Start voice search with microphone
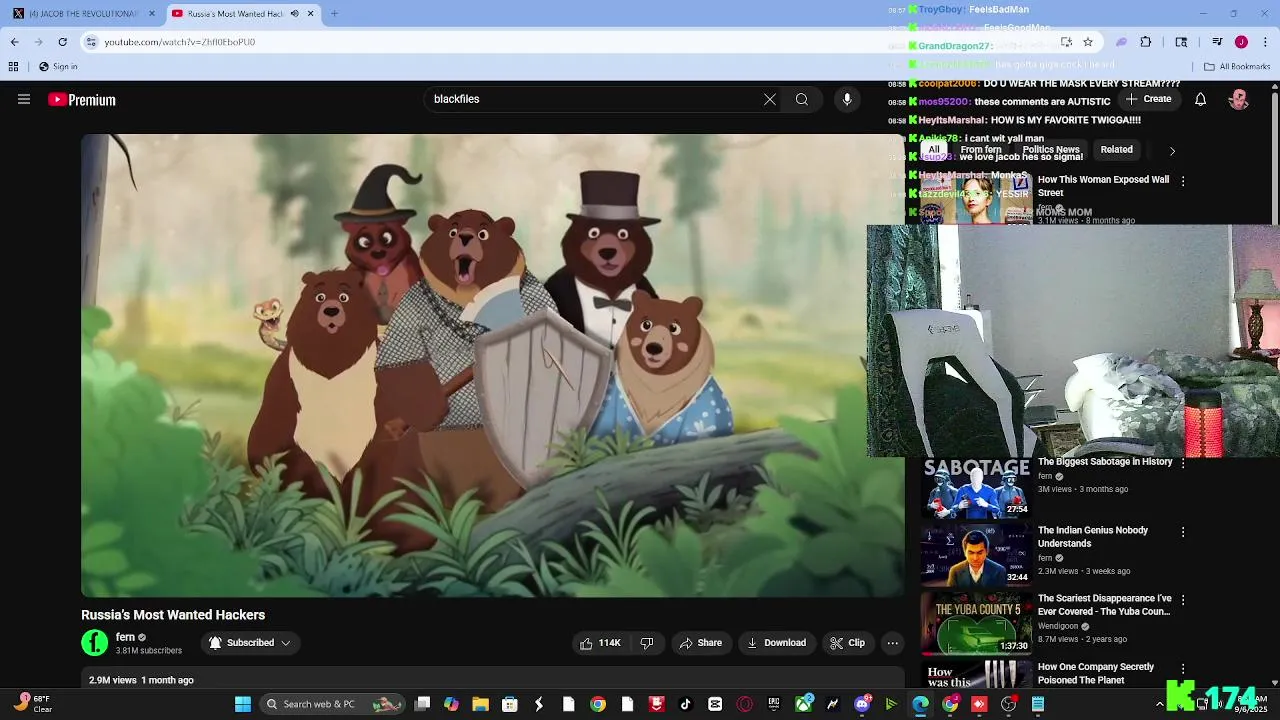Screen dimensions: 1280x720 [x=847, y=99]
